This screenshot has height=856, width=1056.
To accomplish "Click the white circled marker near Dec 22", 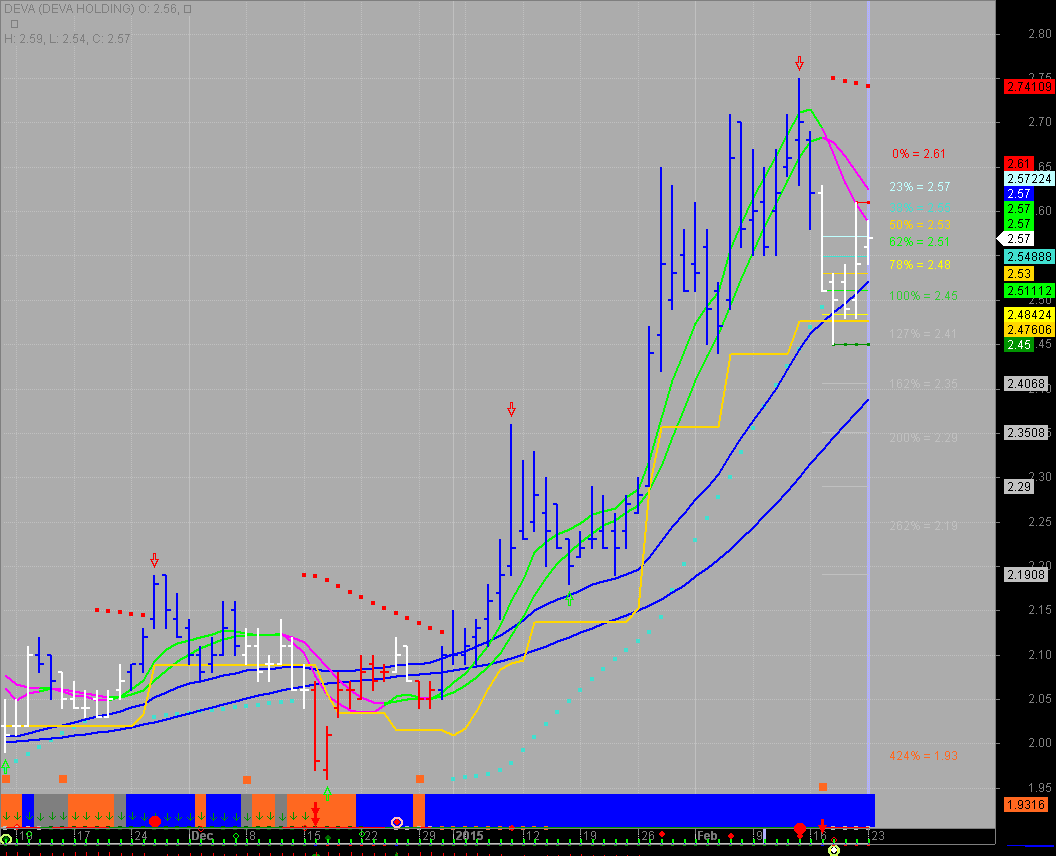I will coord(397,822).
